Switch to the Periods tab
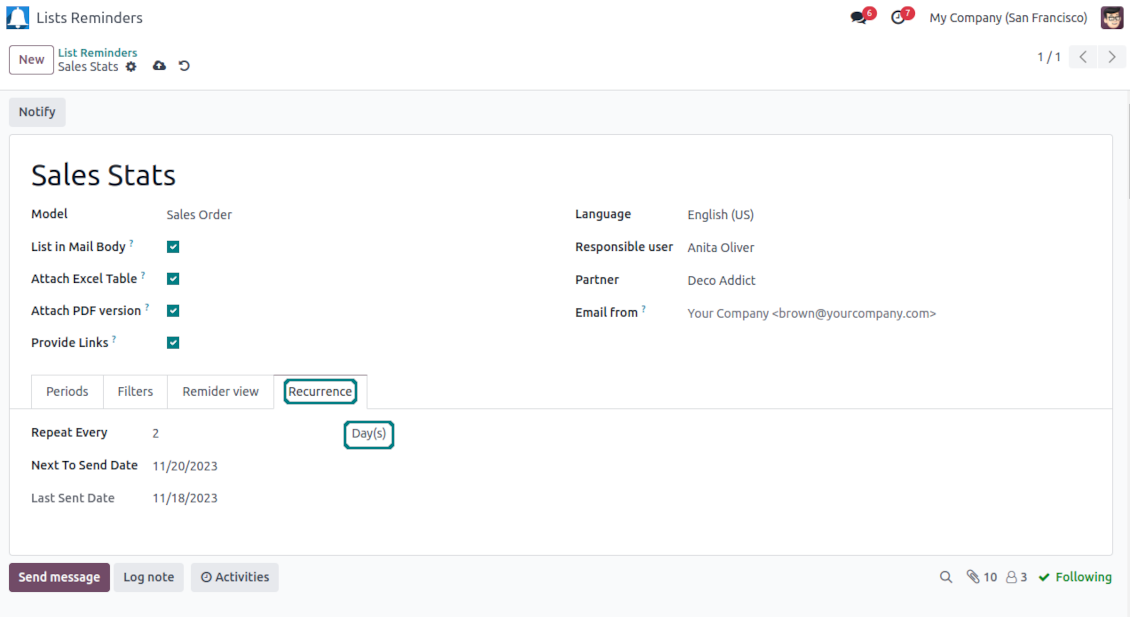The width and height of the screenshot is (1130, 617). click(67, 391)
